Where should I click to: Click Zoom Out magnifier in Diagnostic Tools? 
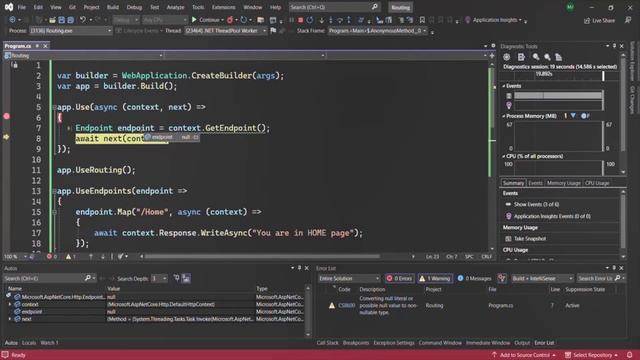[x=547, y=57]
